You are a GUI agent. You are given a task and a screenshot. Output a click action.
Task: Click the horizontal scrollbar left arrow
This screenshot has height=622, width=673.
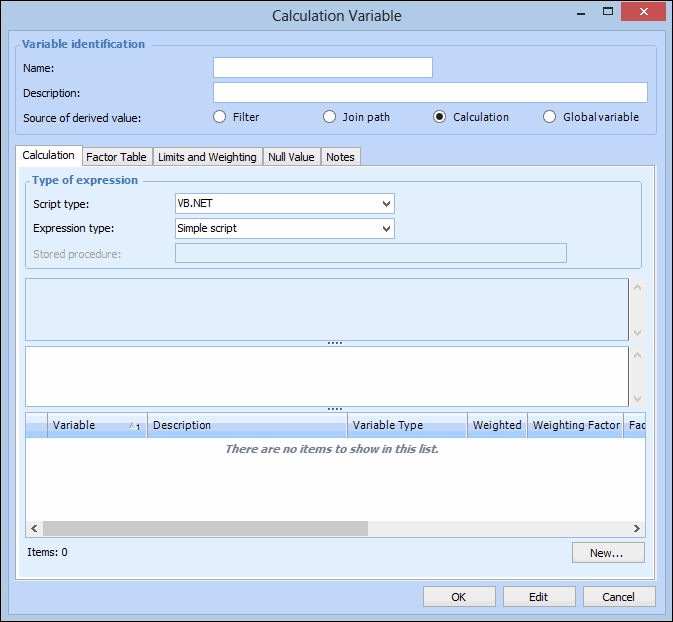(x=34, y=528)
